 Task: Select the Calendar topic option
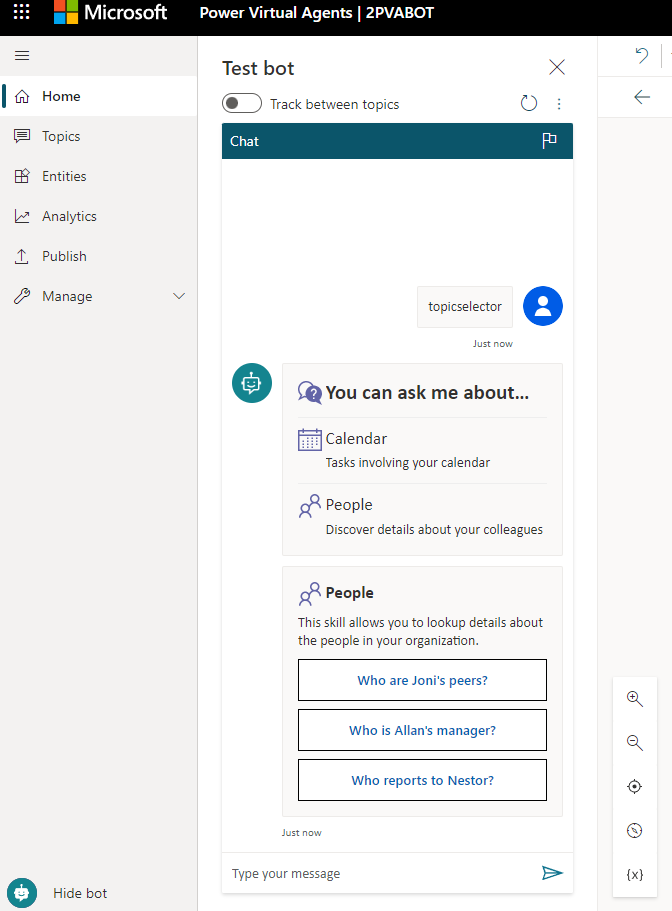point(422,450)
